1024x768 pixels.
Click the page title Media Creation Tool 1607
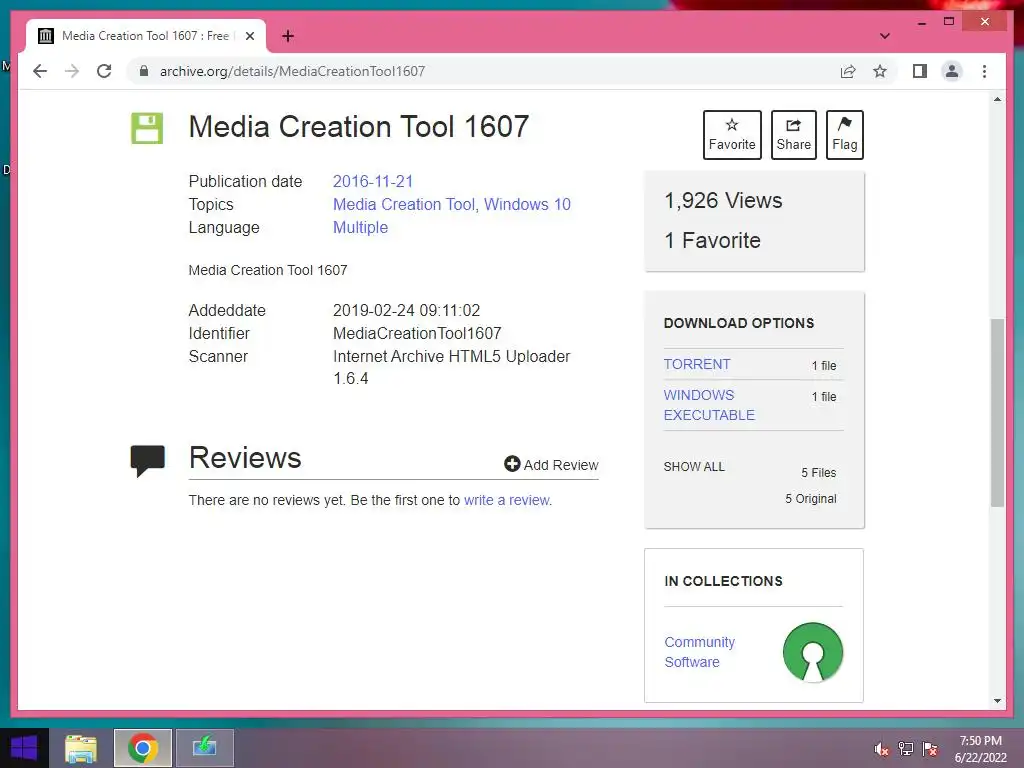pos(359,127)
